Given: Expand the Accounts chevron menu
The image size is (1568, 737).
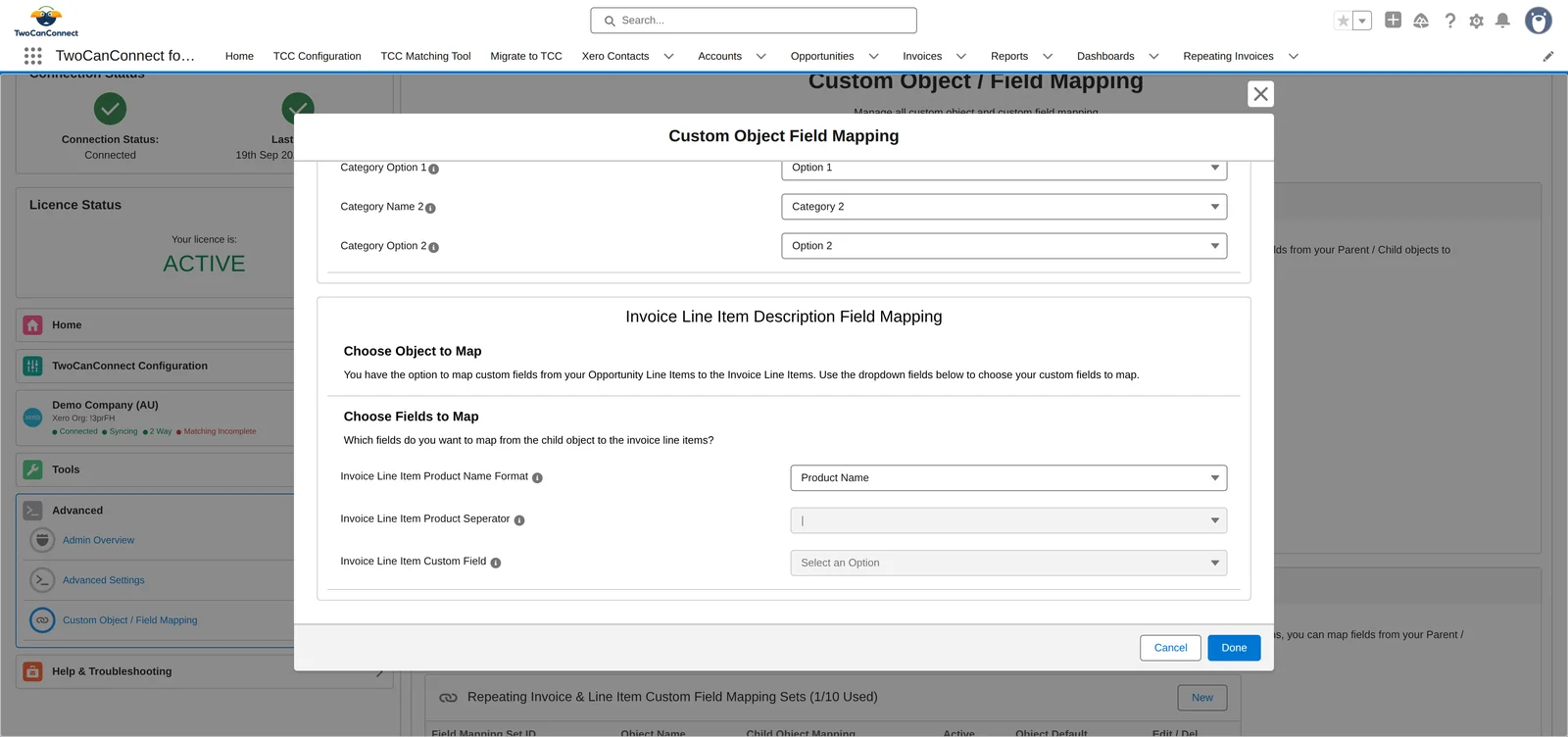Looking at the screenshot, I should point(761,56).
